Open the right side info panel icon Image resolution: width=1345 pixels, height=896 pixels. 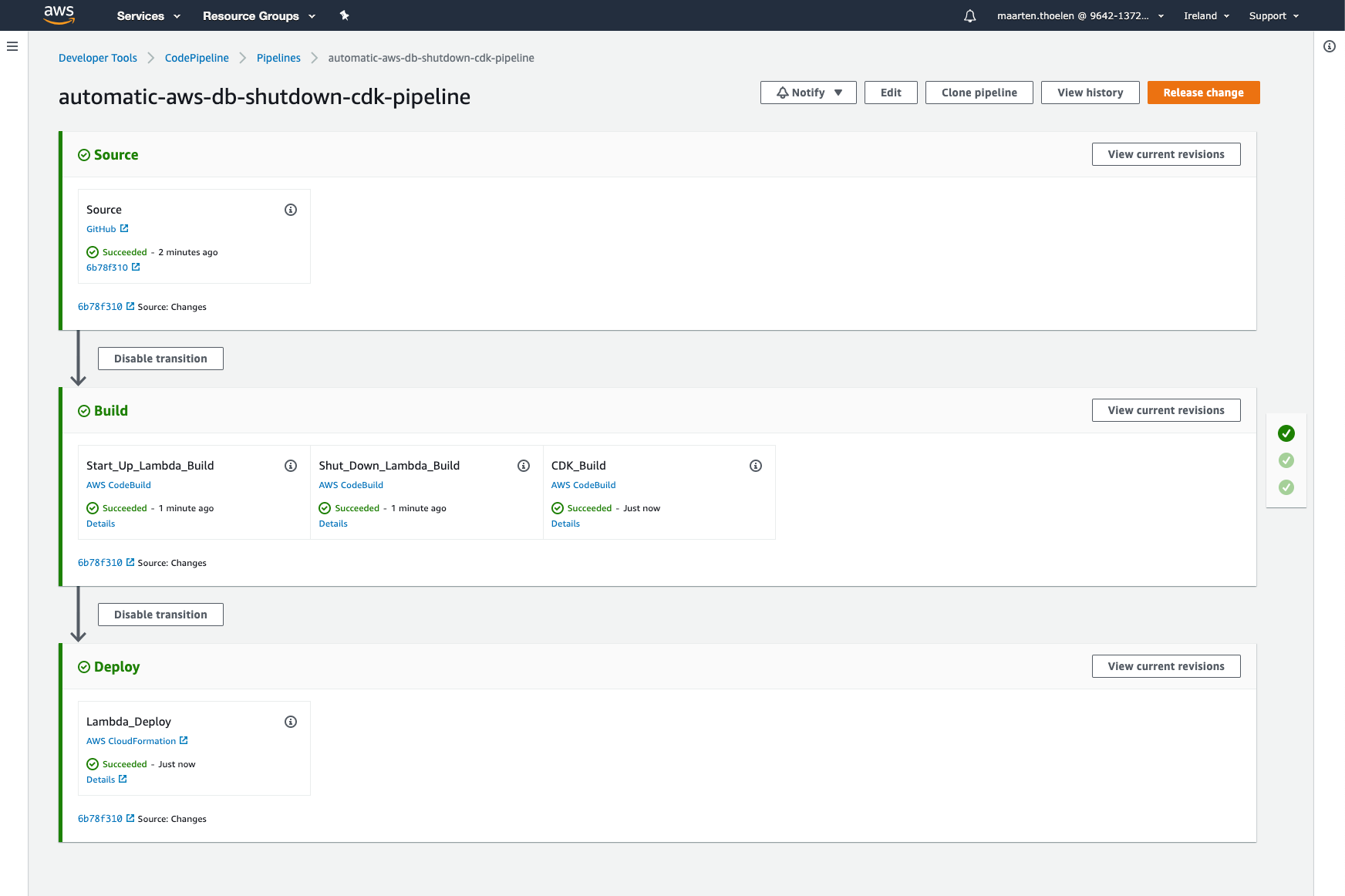click(1330, 46)
